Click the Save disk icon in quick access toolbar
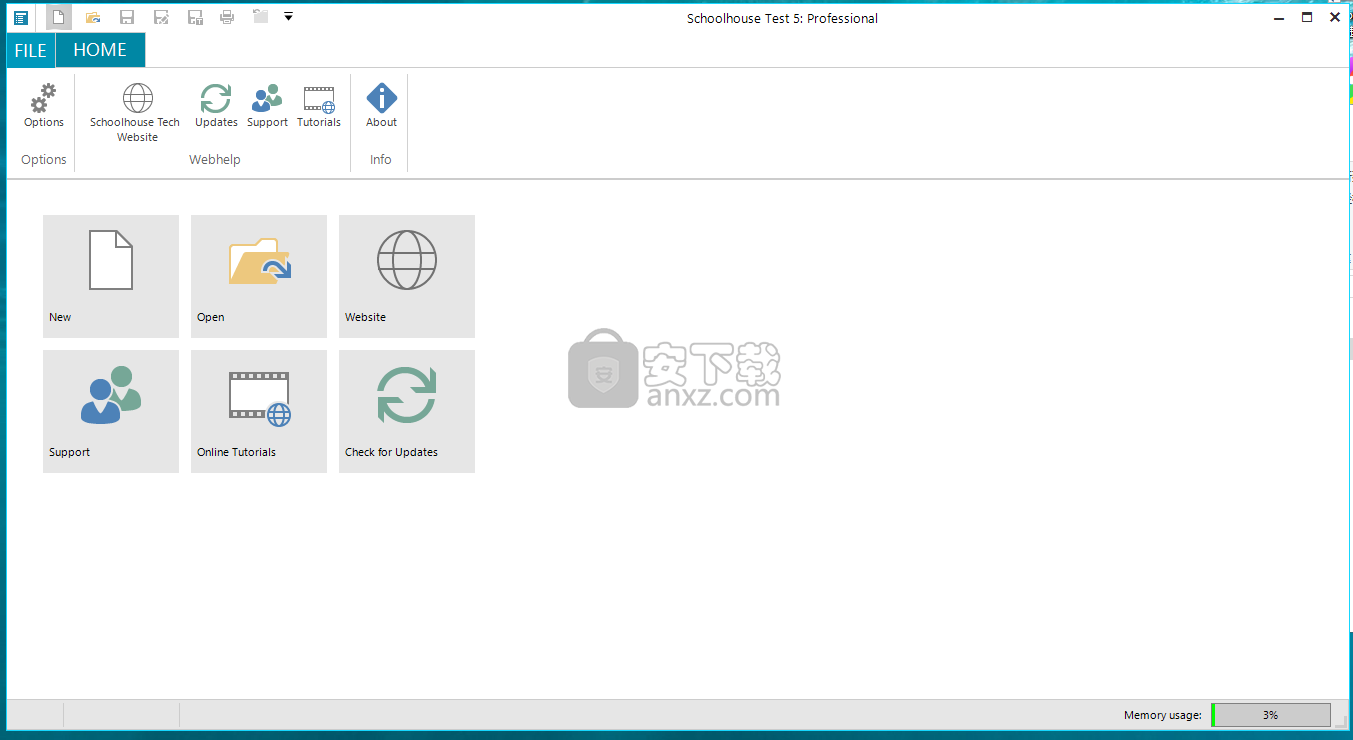 pos(127,17)
